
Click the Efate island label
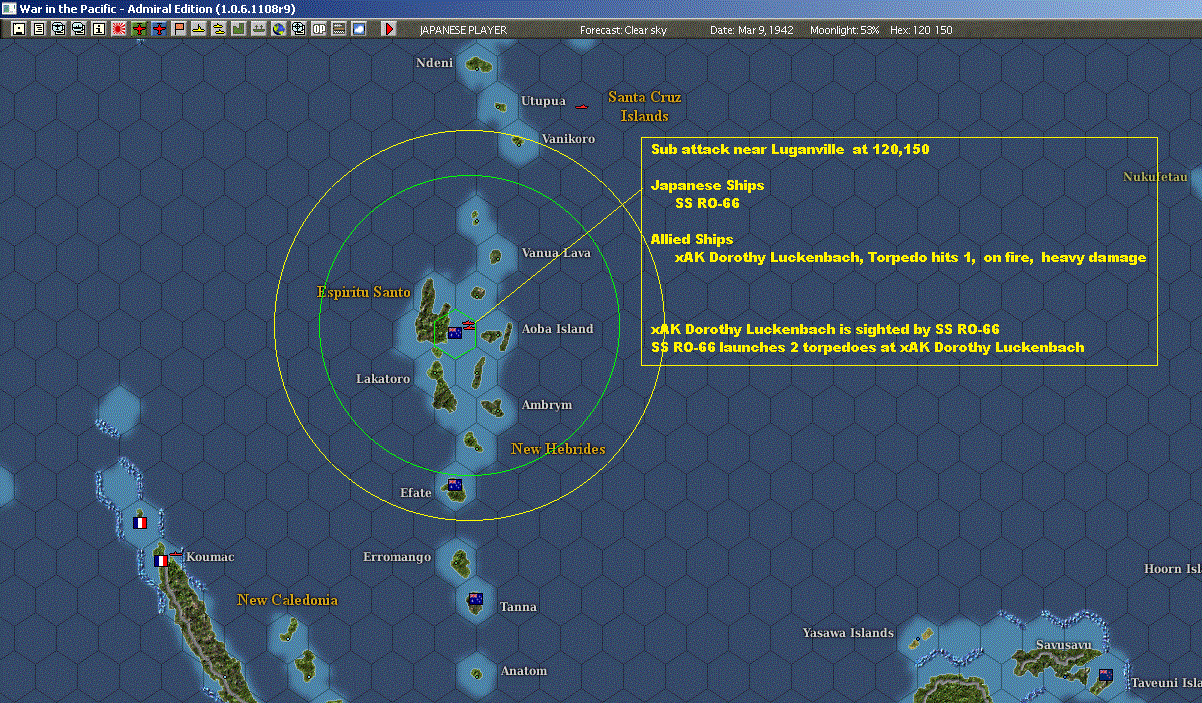point(416,493)
